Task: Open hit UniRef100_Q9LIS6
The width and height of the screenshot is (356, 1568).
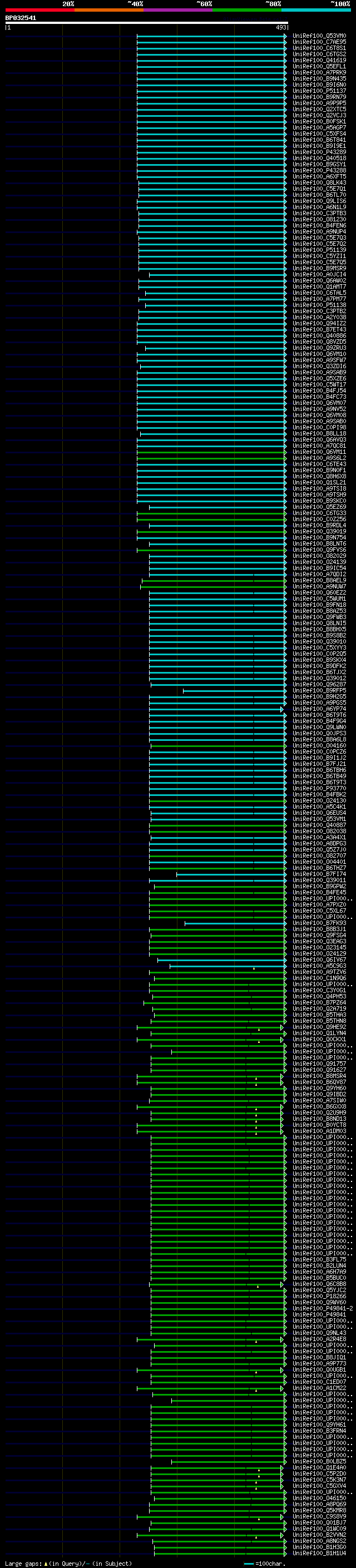Action: pyautogui.click(x=319, y=201)
